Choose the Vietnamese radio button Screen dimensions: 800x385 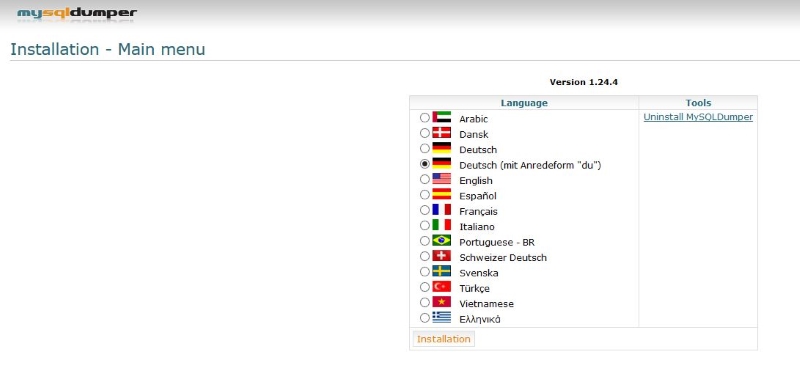pos(424,302)
